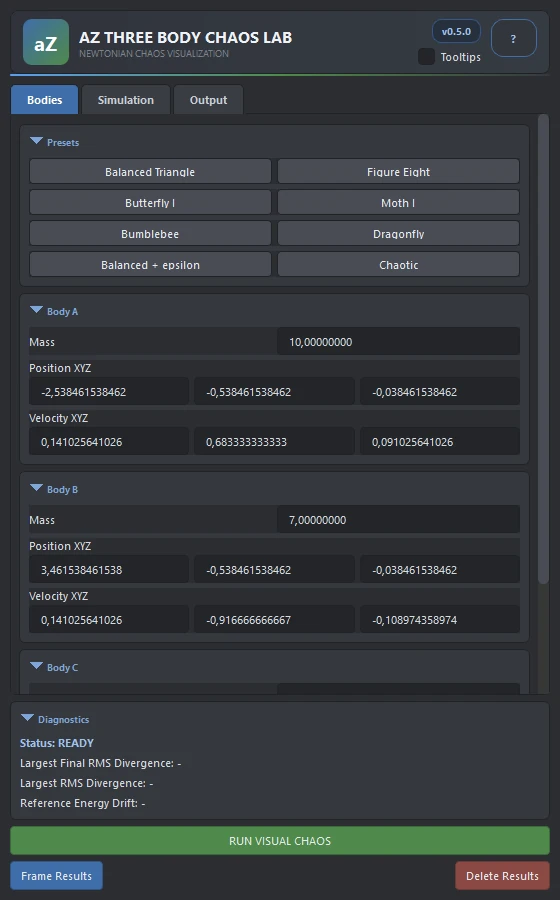
Task: Click Body B Position XYZ label
Action: click(x=60, y=546)
